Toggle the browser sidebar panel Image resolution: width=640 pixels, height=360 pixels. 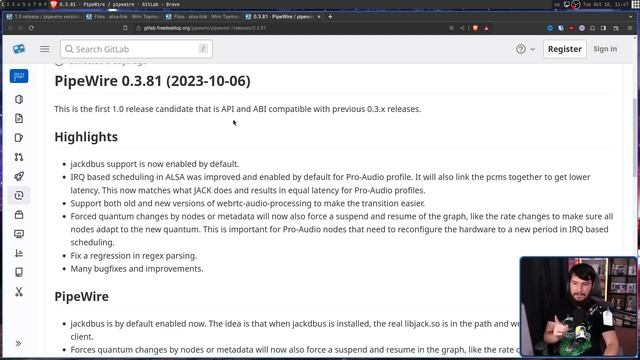click(x=603, y=28)
